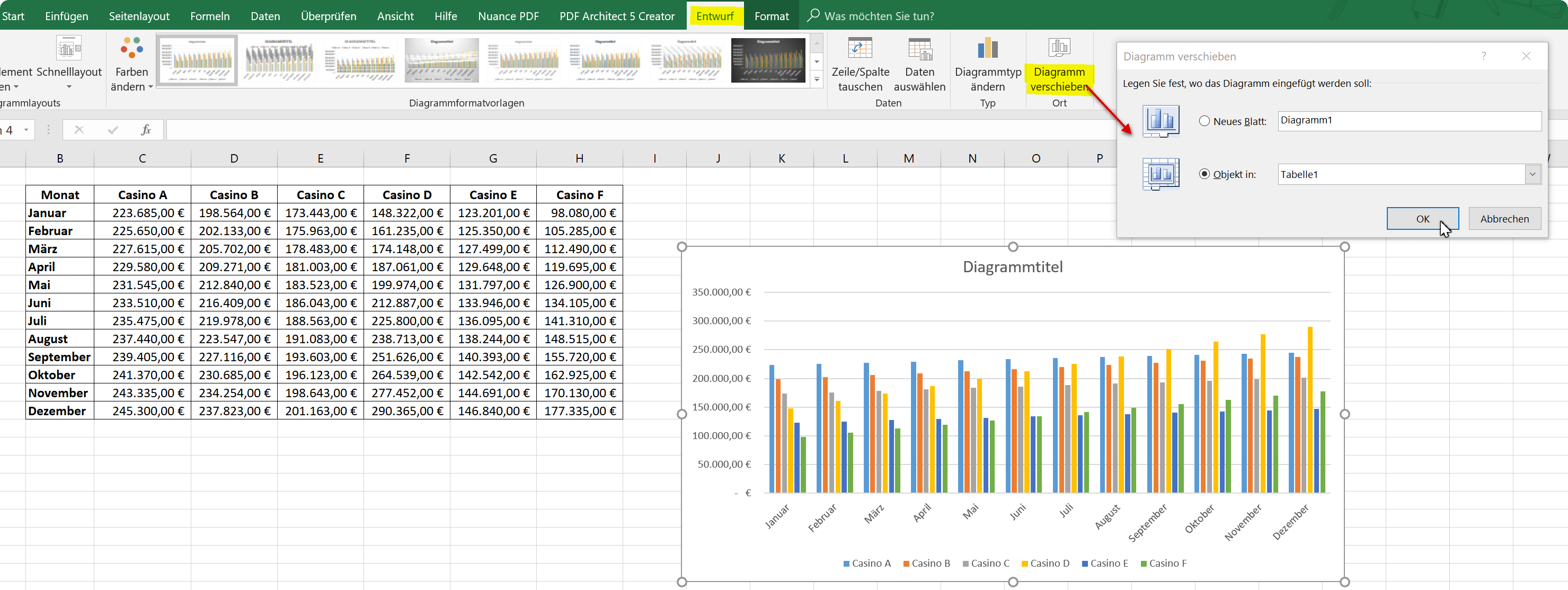1568x590 pixels.
Task: Switch to the Format ribbon tab
Action: point(771,16)
